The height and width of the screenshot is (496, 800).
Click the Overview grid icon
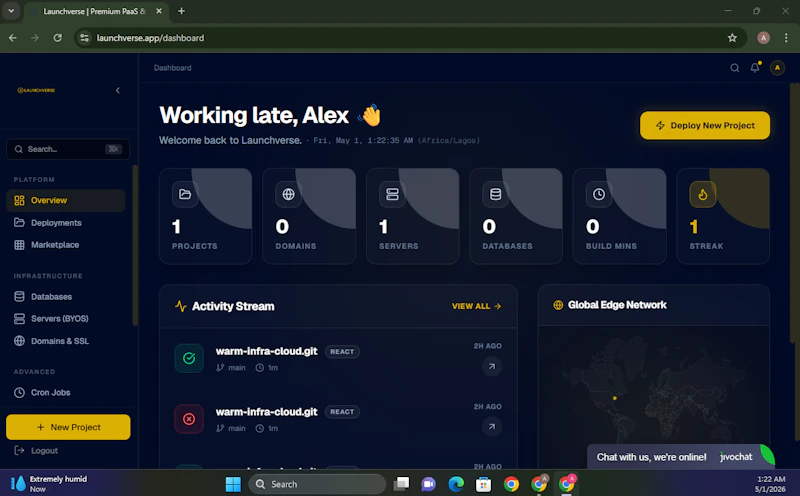(x=19, y=201)
